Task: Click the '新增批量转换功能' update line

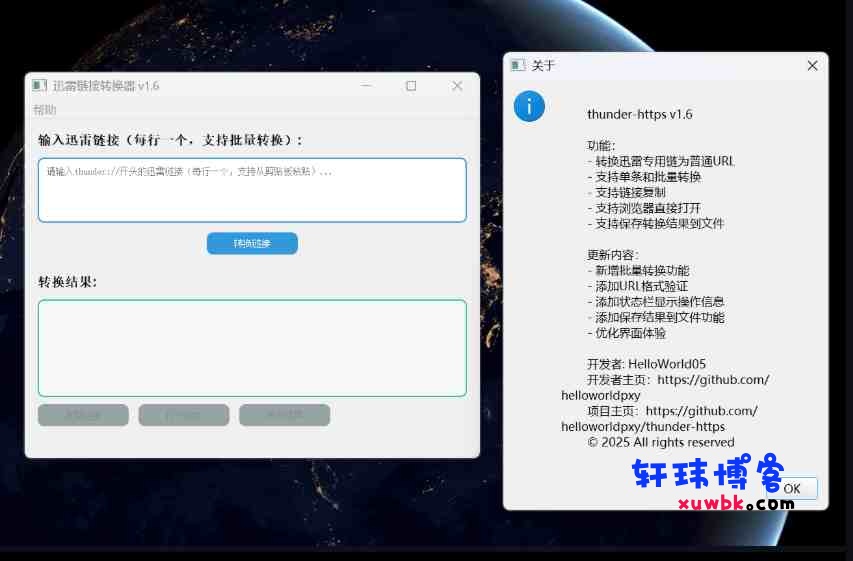Action: point(638,270)
